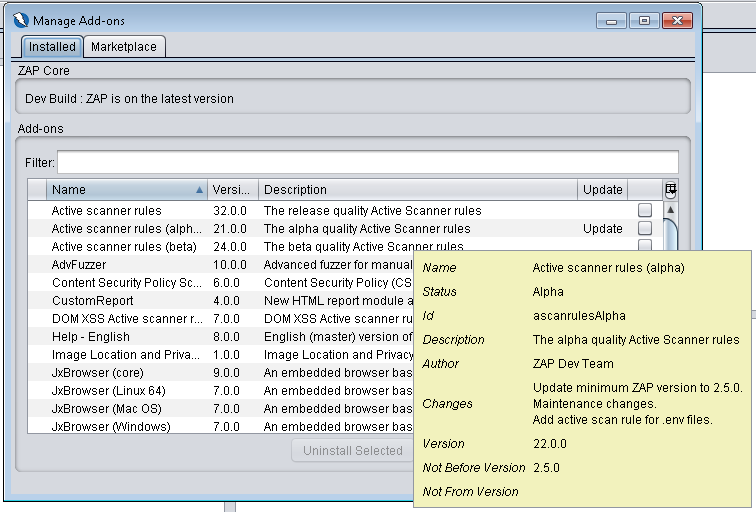Select DOM XSS Active scanner r... row
The image size is (756, 512).
pyautogui.click(x=220, y=319)
